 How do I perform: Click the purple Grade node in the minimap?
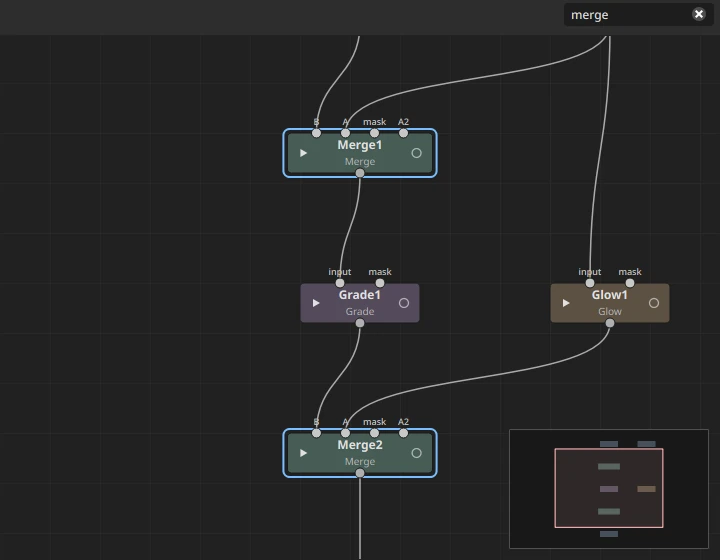[609, 489]
